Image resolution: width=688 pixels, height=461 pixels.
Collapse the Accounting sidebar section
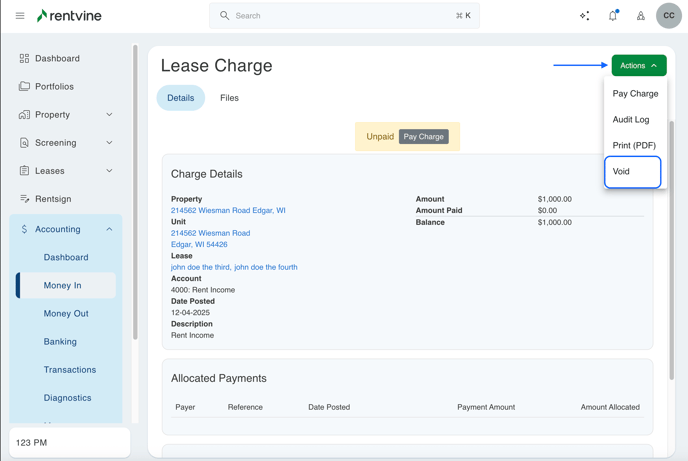pos(109,229)
